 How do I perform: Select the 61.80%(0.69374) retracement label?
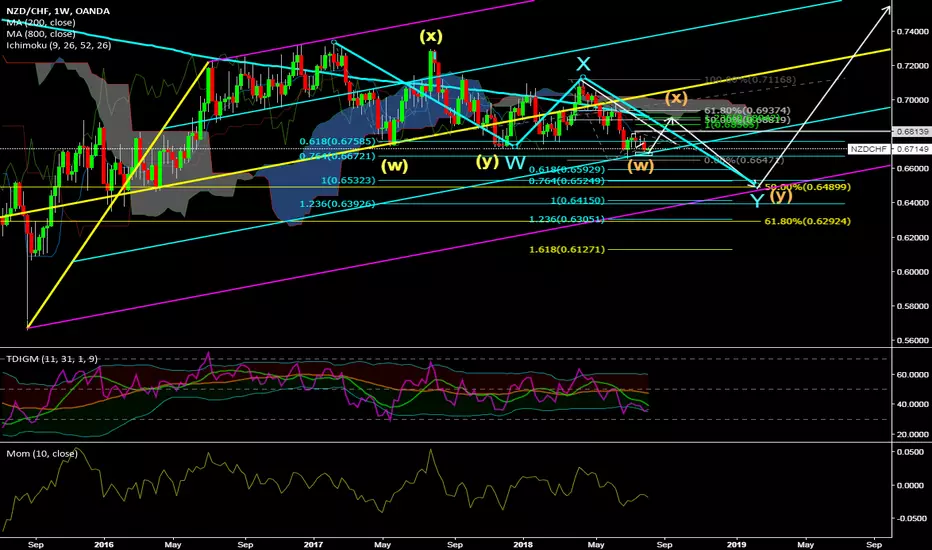[x=747, y=111]
